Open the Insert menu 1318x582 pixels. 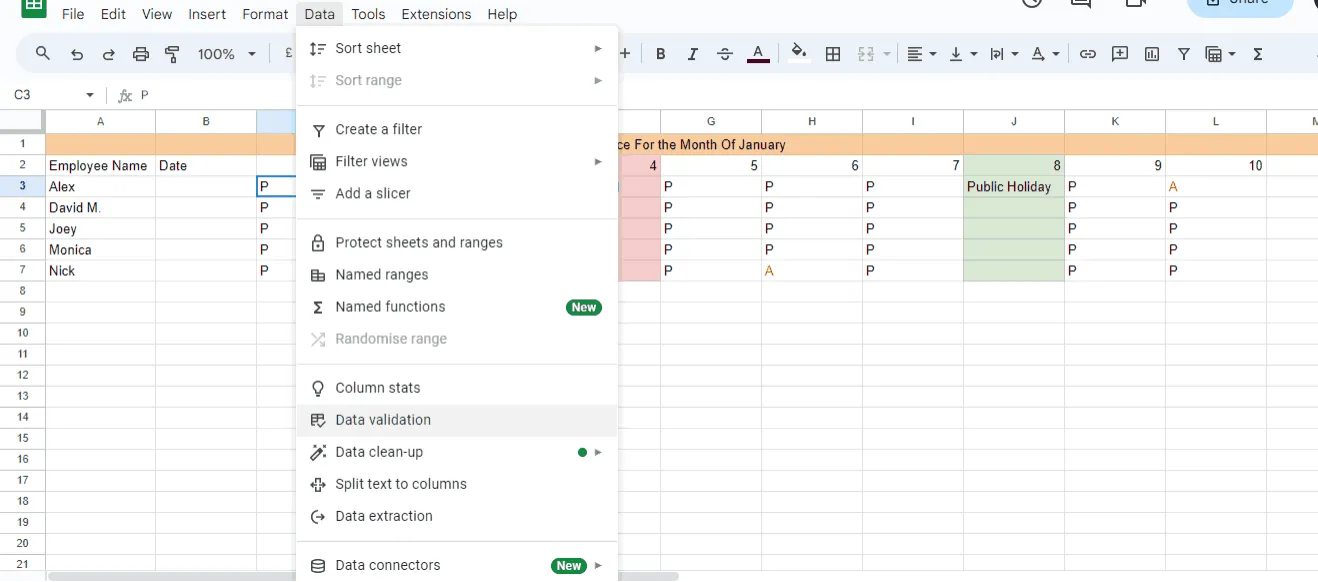pyautogui.click(x=207, y=14)
